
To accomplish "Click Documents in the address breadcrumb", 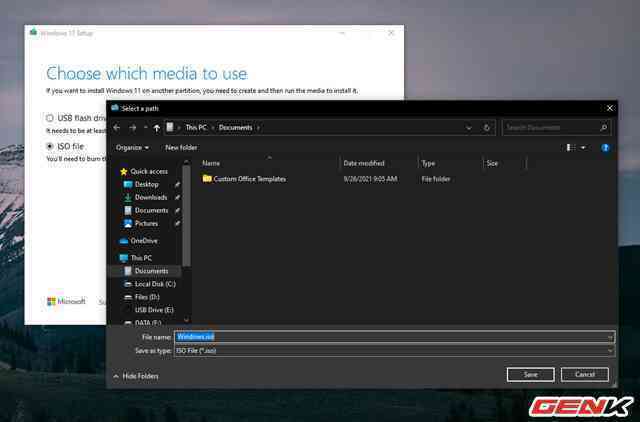I will coord(236,128).
